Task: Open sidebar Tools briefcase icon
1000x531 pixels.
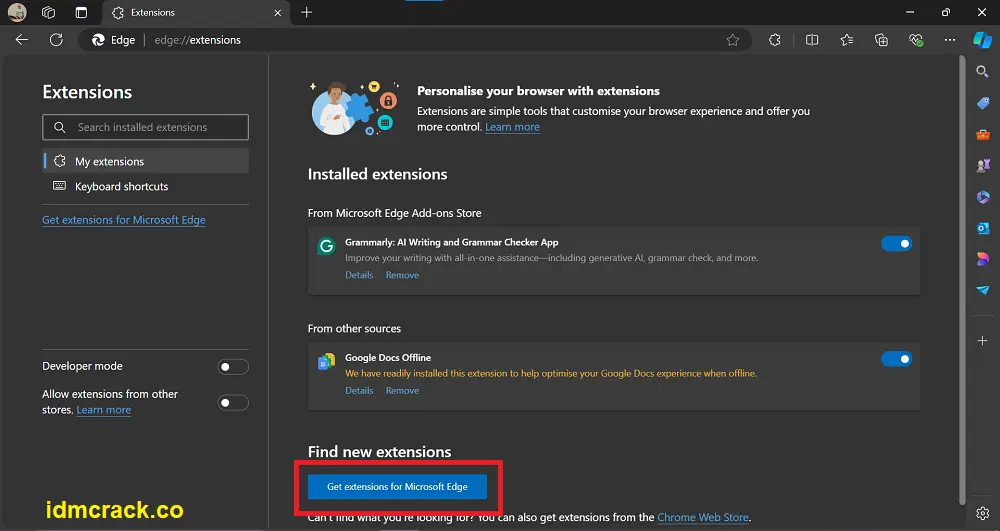Action: (983, 135)
